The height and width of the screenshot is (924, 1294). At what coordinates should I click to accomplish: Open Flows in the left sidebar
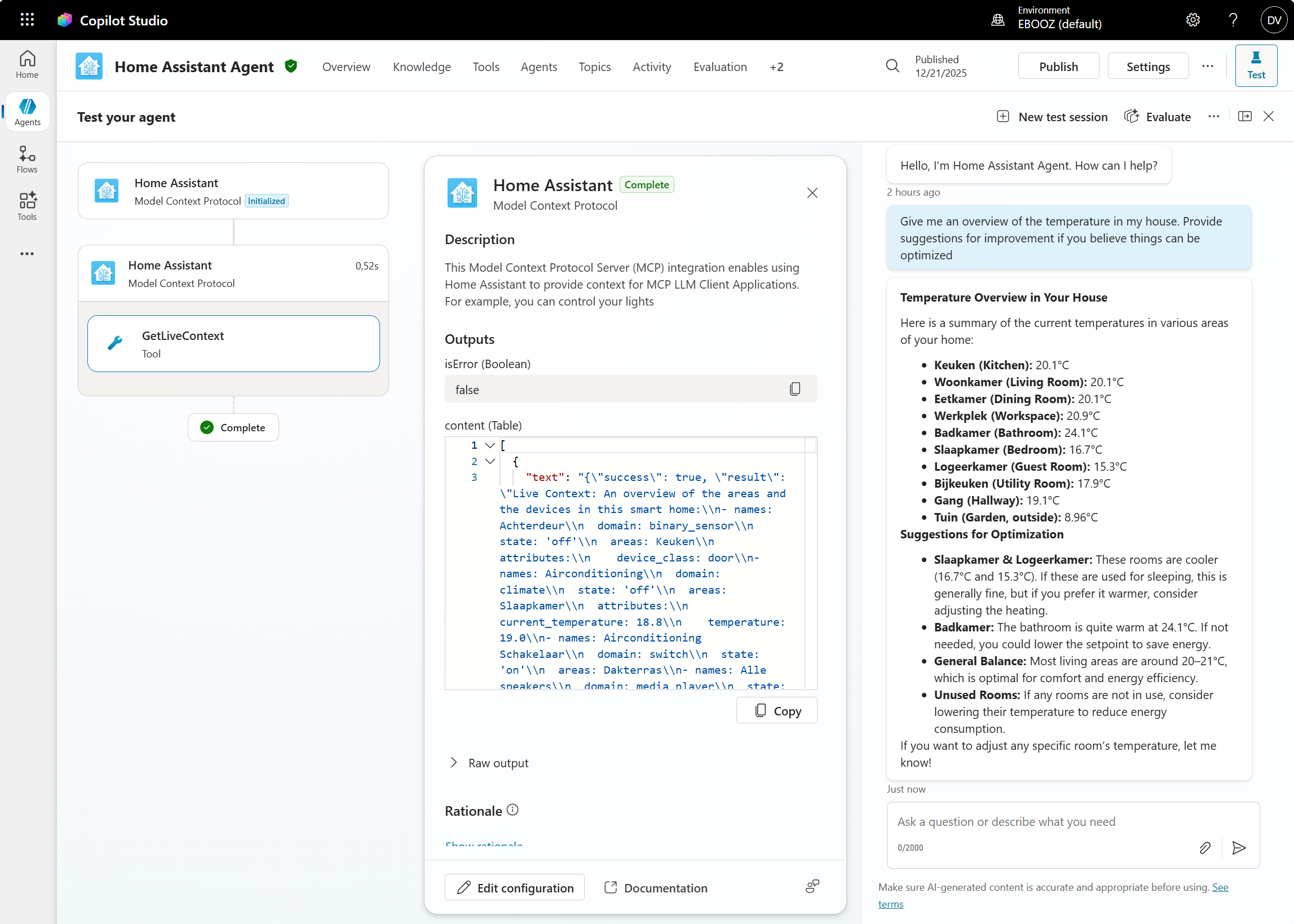[x=27, y=160]
